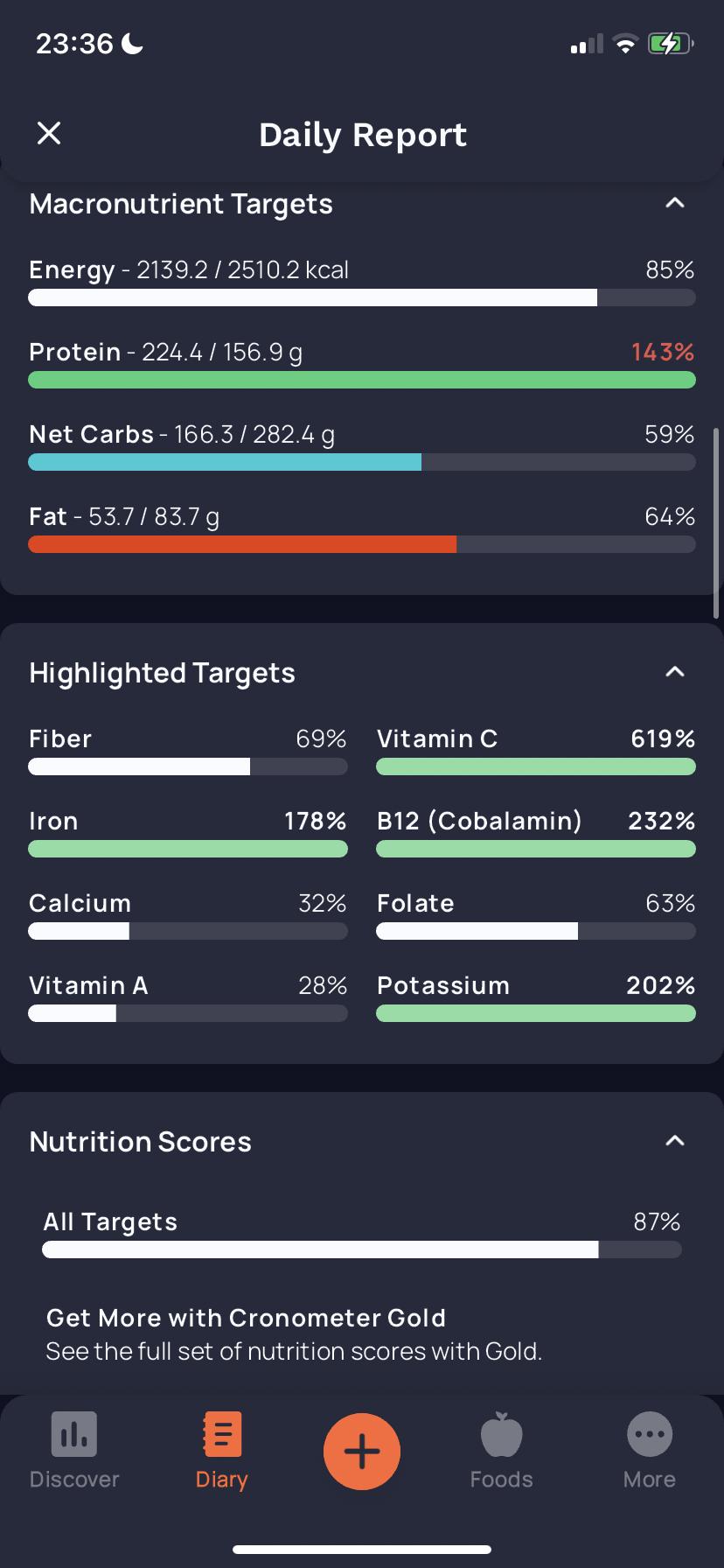Screen dimensions: 724x1568
Task: Open the More ellipsis icon
Action: pyautogui.click(x=650, y=1434)
